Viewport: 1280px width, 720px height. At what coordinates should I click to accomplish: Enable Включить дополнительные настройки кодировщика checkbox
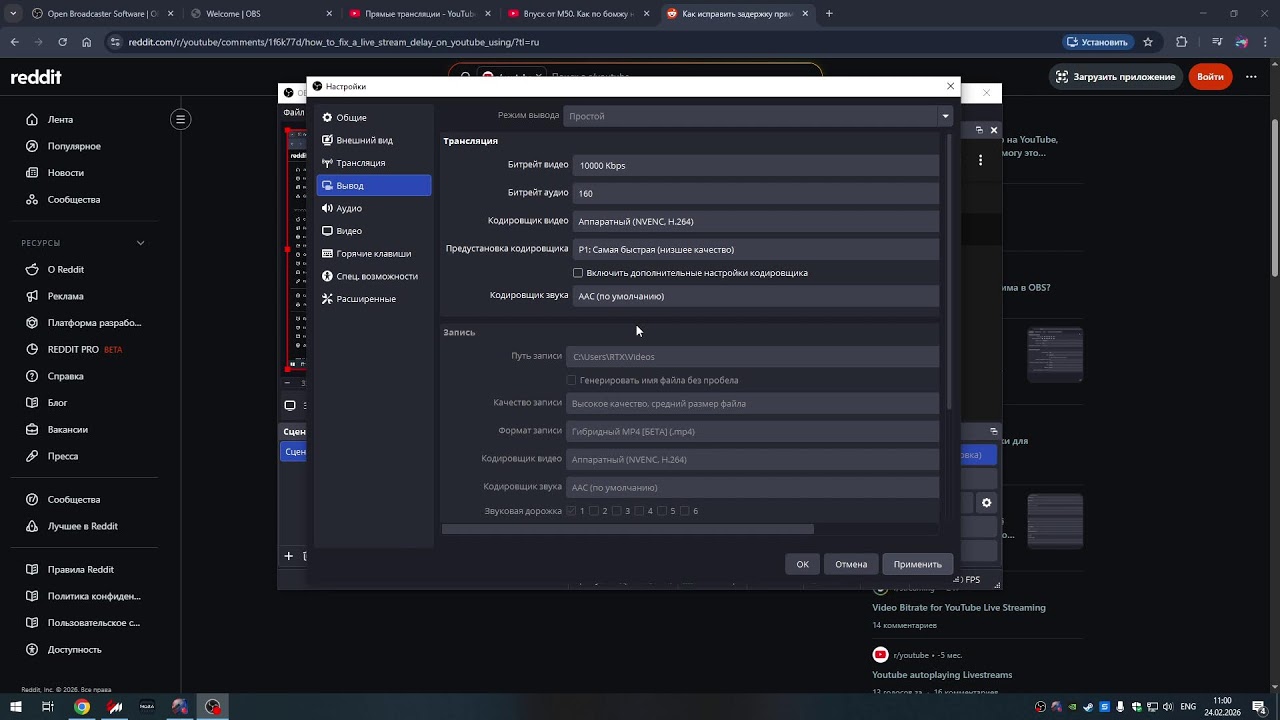click(578, 273)
